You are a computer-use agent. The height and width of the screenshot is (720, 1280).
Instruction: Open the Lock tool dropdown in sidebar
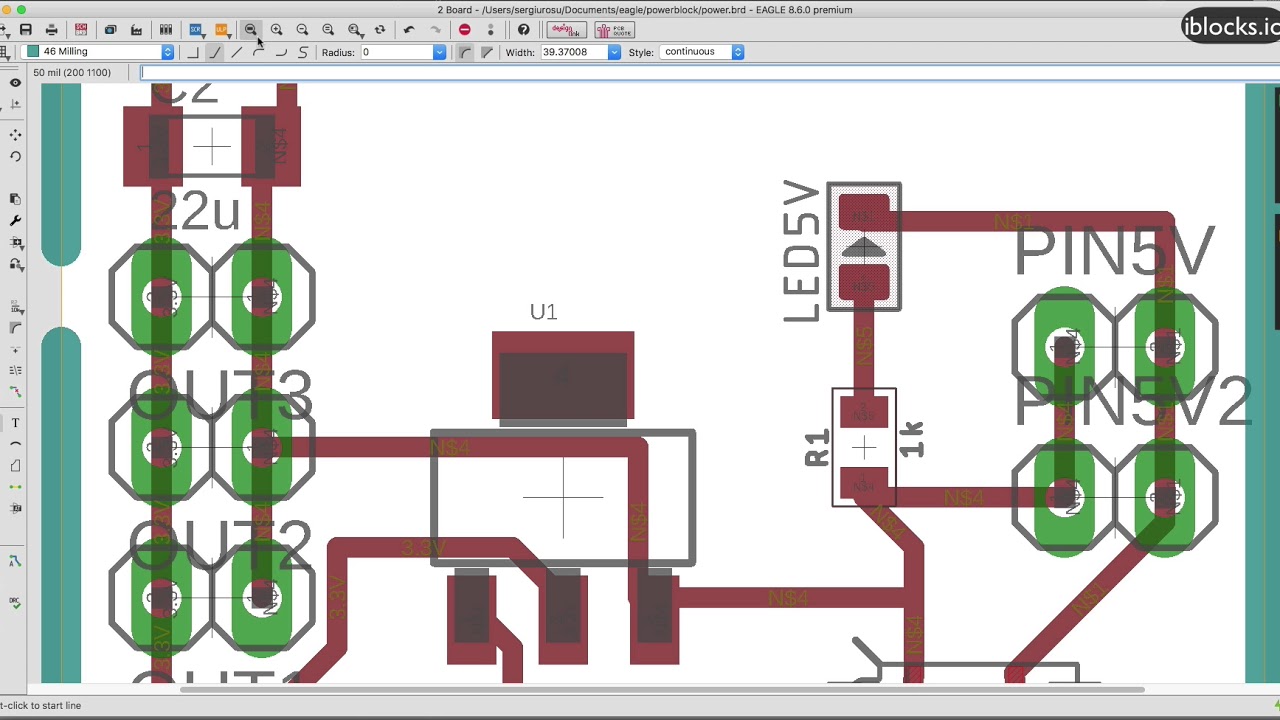(16, 264)
